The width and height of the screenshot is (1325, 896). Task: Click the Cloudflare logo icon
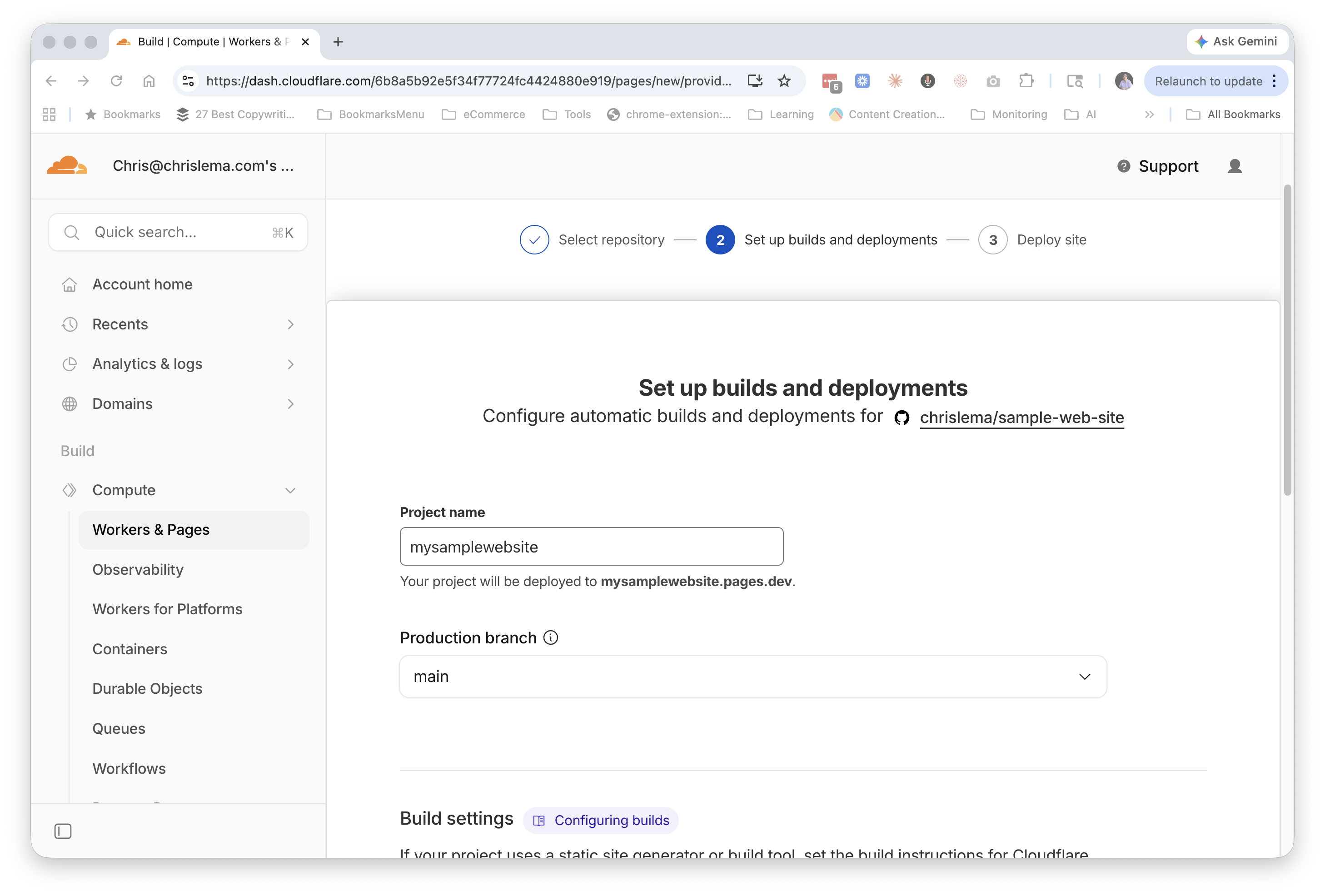point(67,165)
